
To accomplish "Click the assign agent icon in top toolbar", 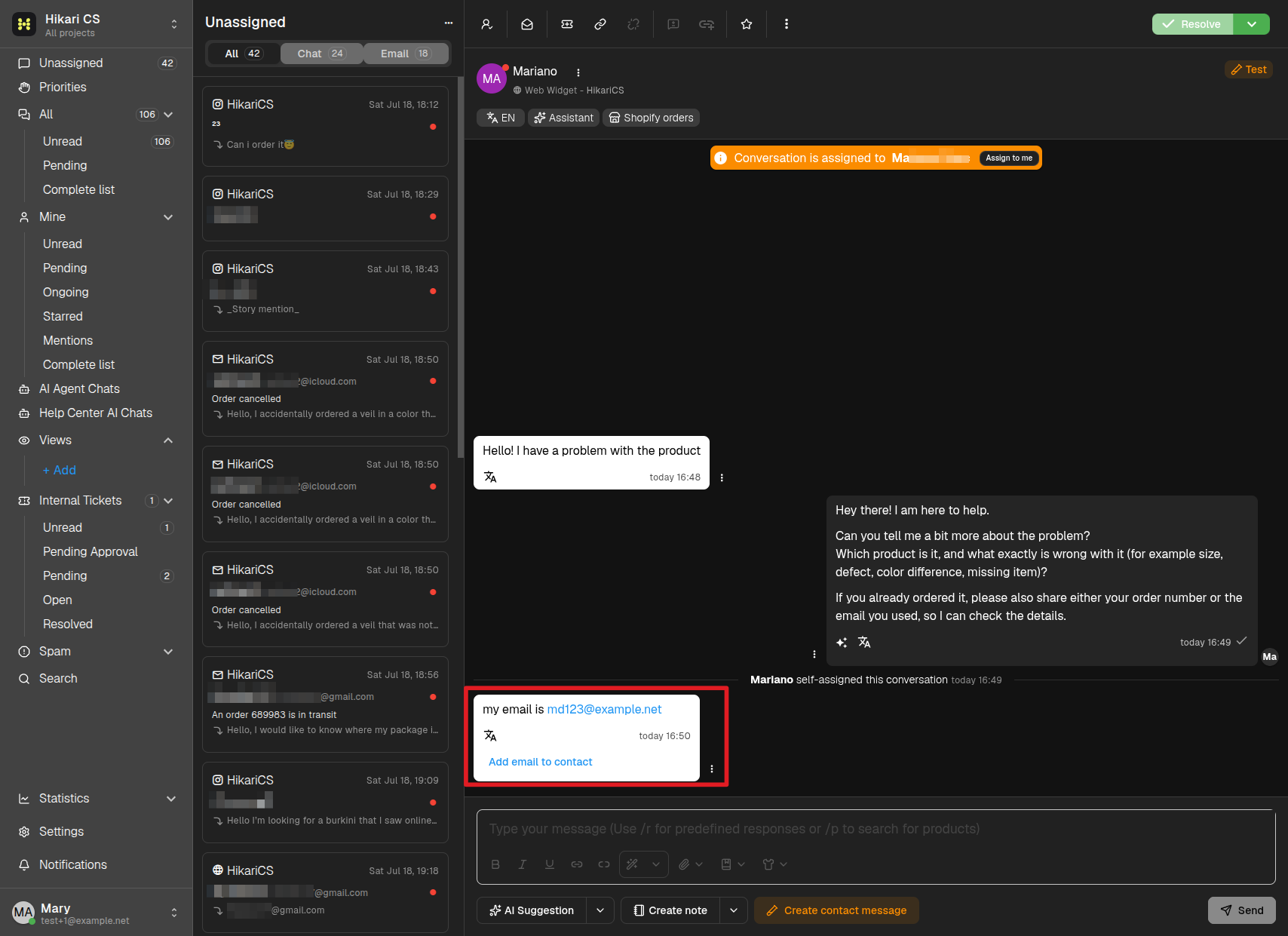I will point(487,24).
